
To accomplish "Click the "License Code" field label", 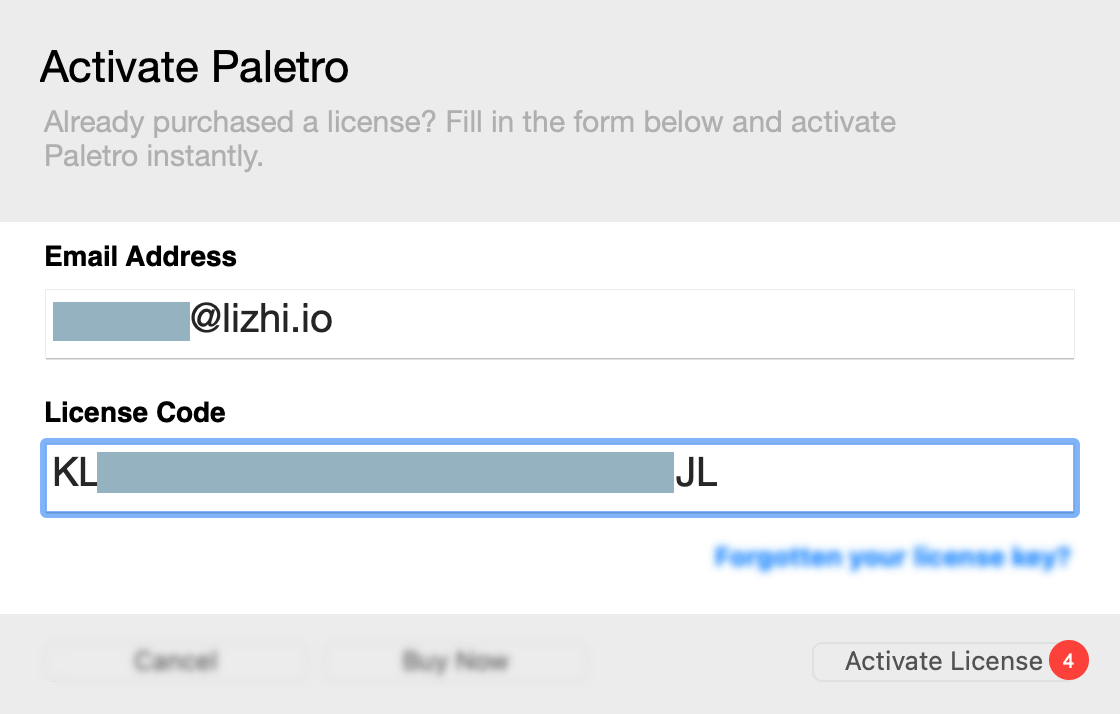I will (x=135, y=412).
